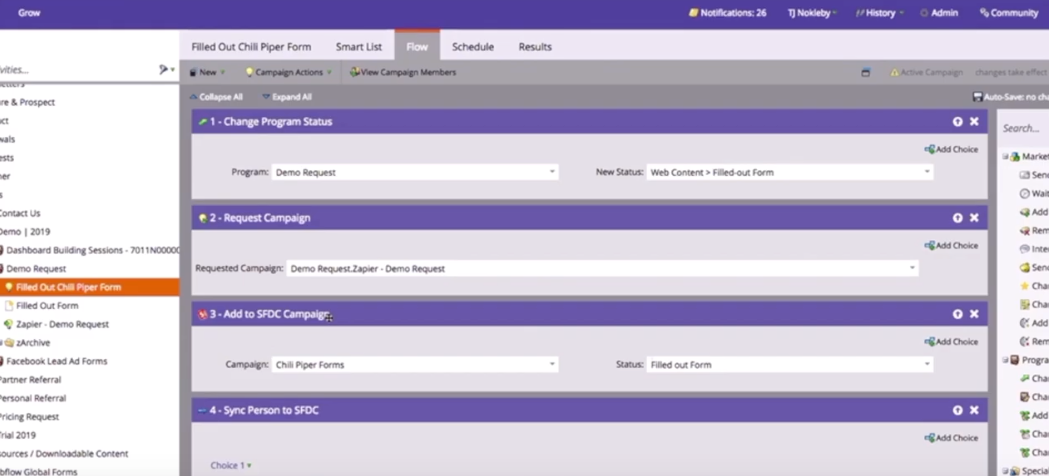Click the window icon left of Active Campaign
Screen dimensions: 1049x476
[866, 72]
